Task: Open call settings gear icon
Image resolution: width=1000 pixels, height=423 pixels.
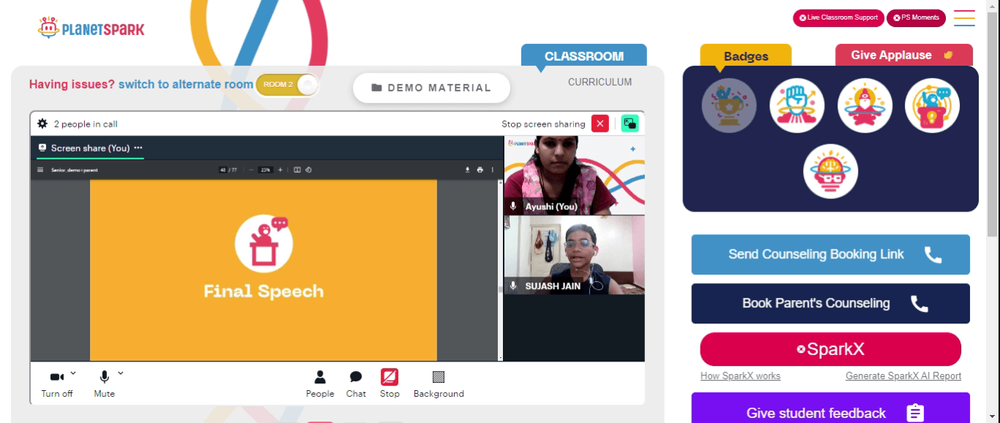Action: [43, 124]
